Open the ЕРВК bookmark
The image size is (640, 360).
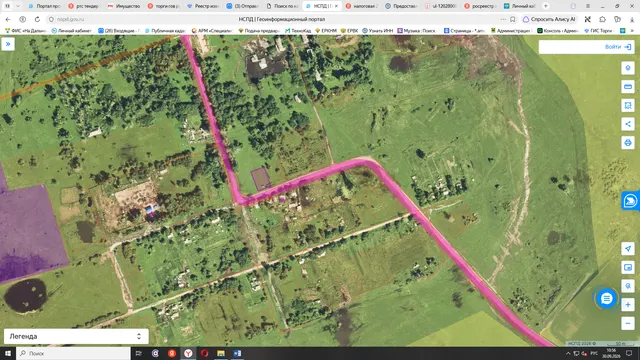pos(349,31)
